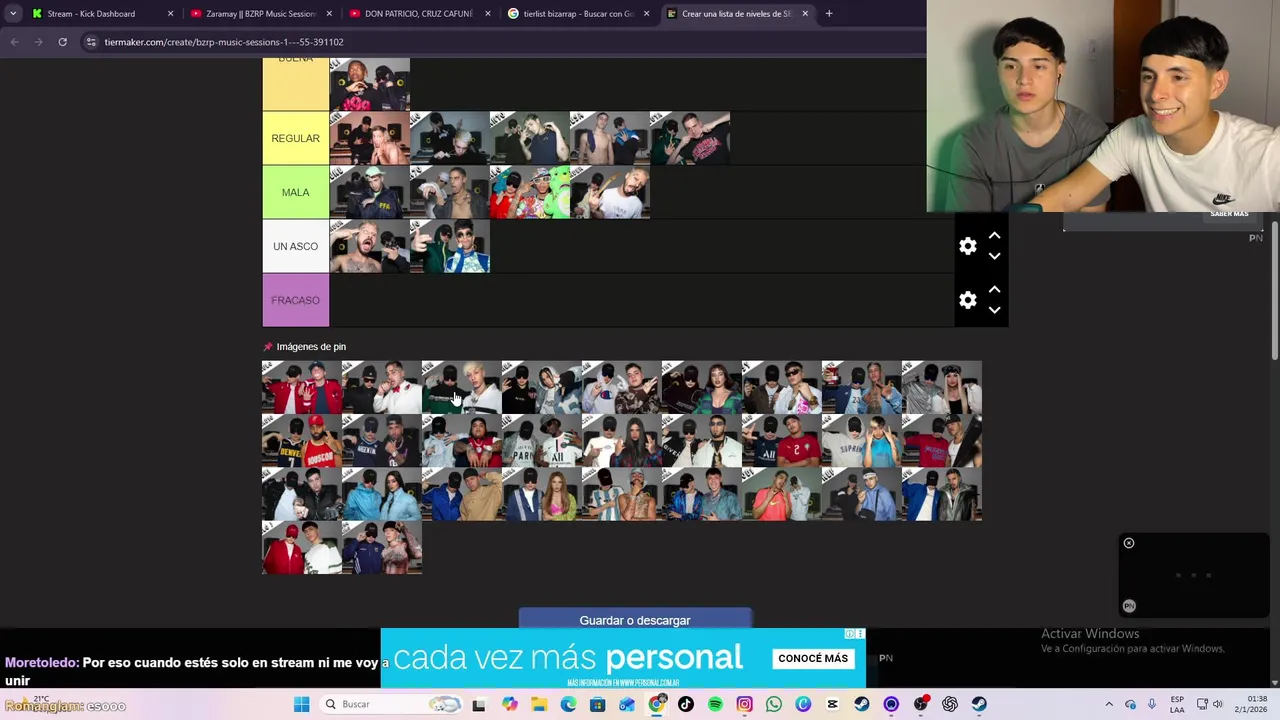Close the tierlist bizarrap search tab
1280x720 pixels.
[646, 14]
